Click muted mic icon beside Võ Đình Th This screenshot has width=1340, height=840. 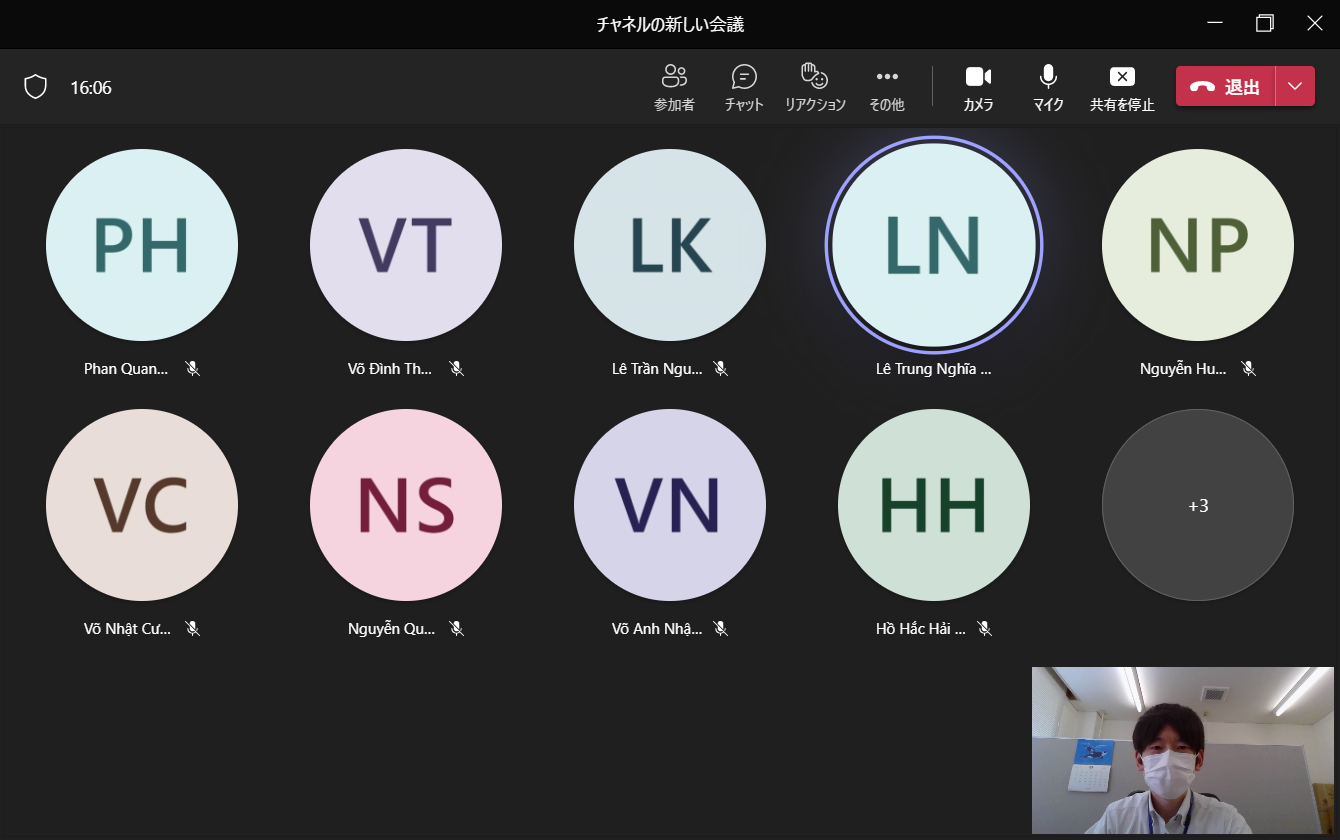tap(457, 369)
